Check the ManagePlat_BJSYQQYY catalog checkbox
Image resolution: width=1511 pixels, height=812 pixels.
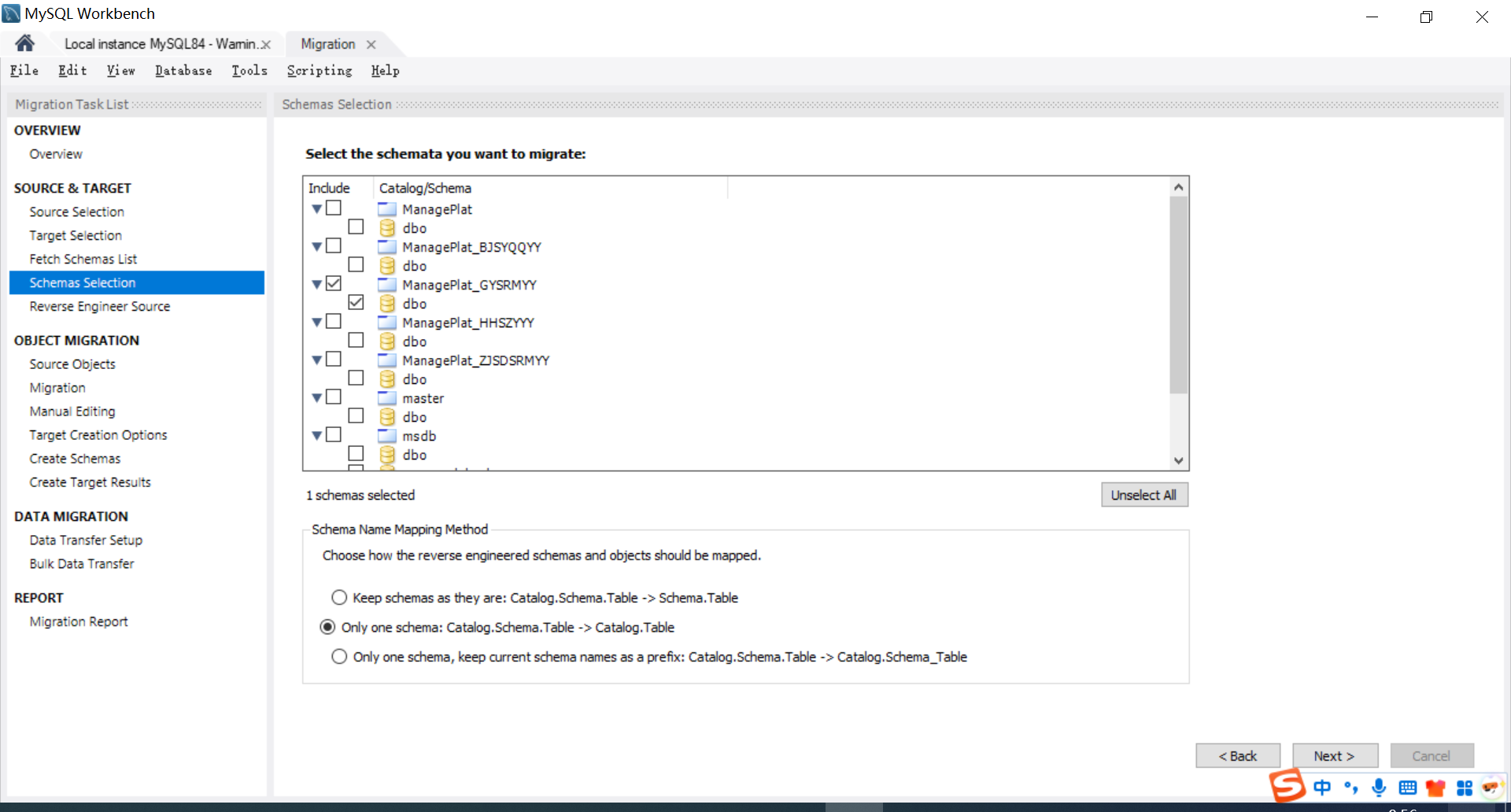[334, 245]
